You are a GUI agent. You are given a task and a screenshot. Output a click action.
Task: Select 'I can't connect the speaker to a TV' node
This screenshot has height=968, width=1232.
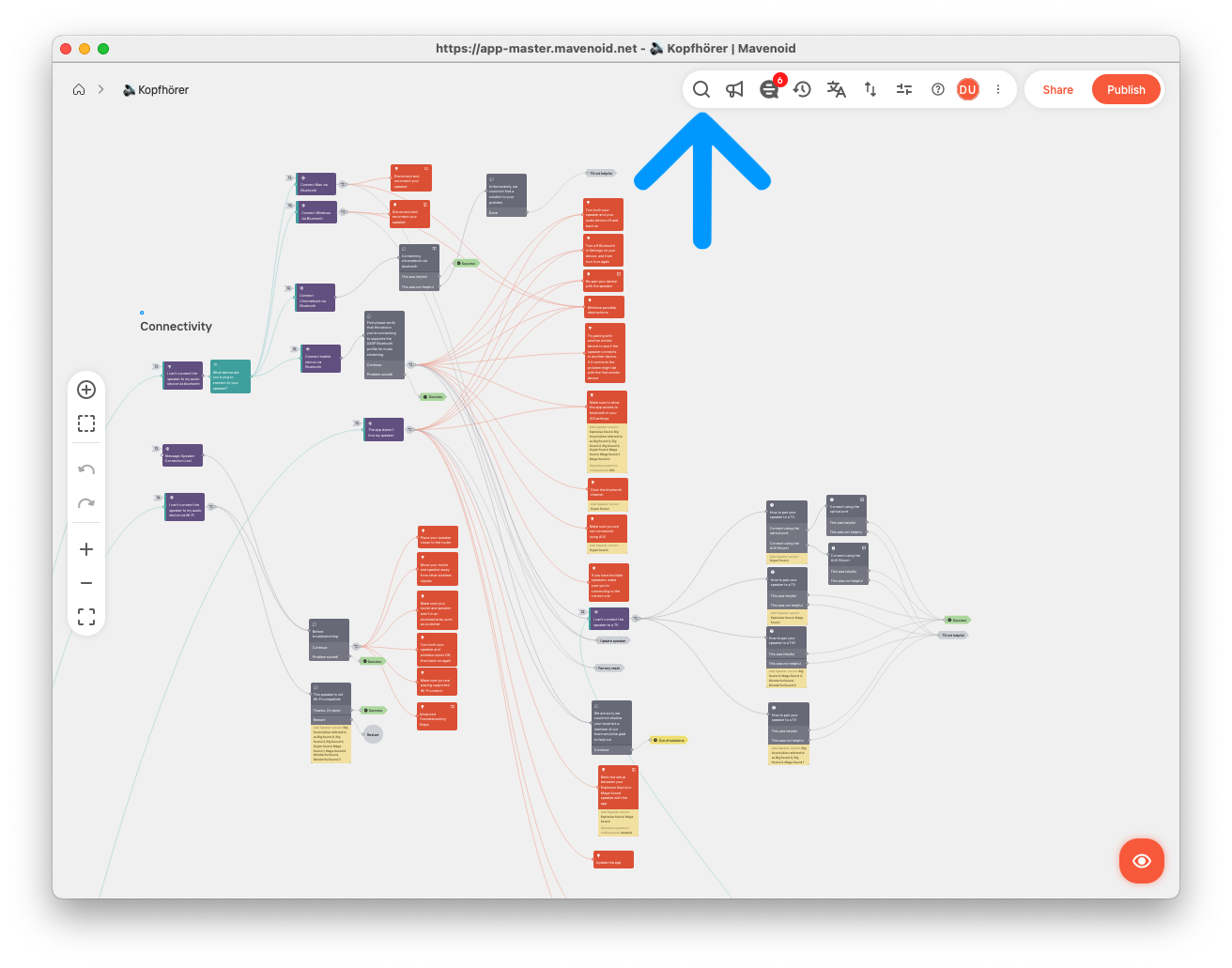point(609,619)
